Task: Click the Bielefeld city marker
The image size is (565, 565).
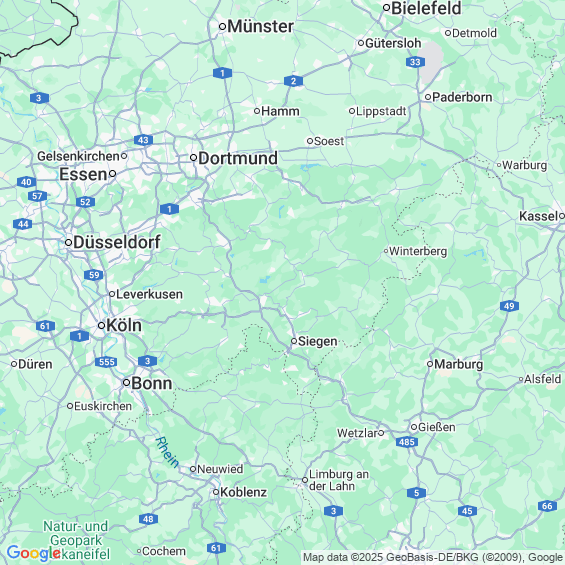Action: coord(387,7)
